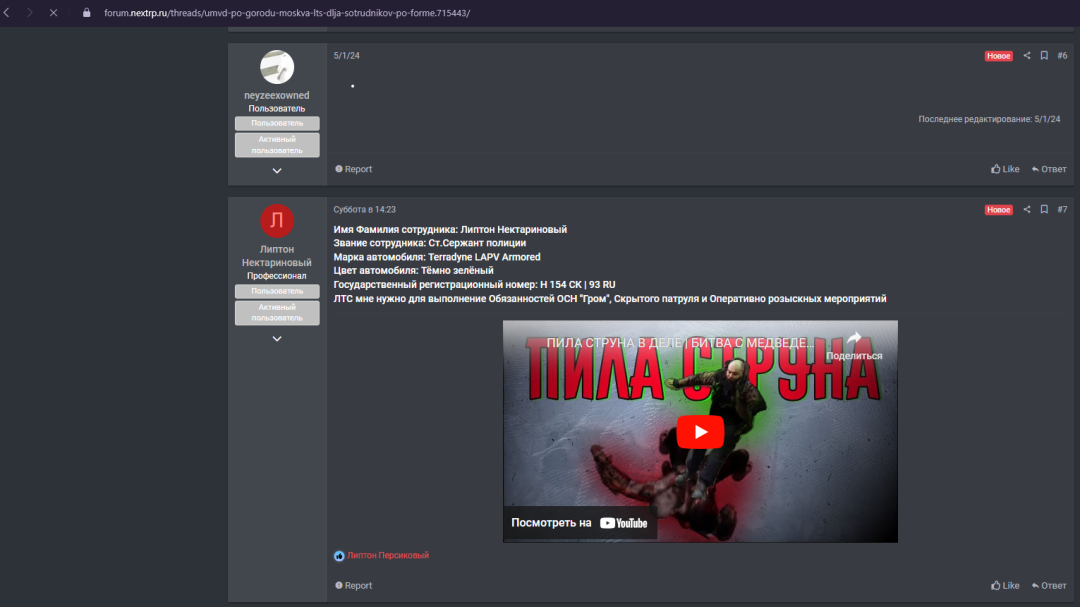Report post #6

[x=353, y=169]
